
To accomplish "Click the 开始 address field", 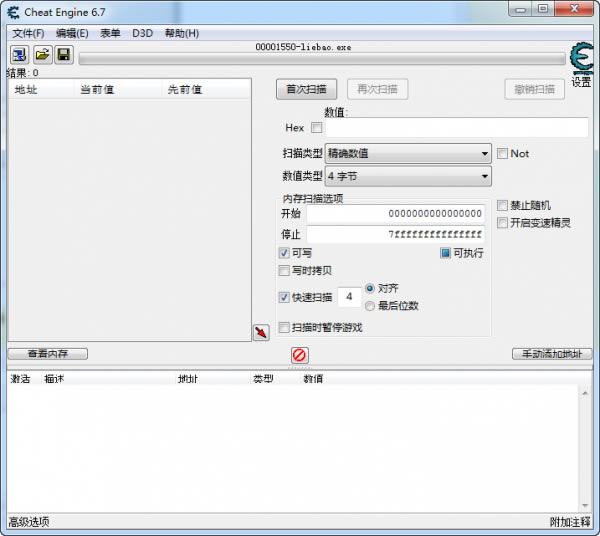I will [396, 213].
